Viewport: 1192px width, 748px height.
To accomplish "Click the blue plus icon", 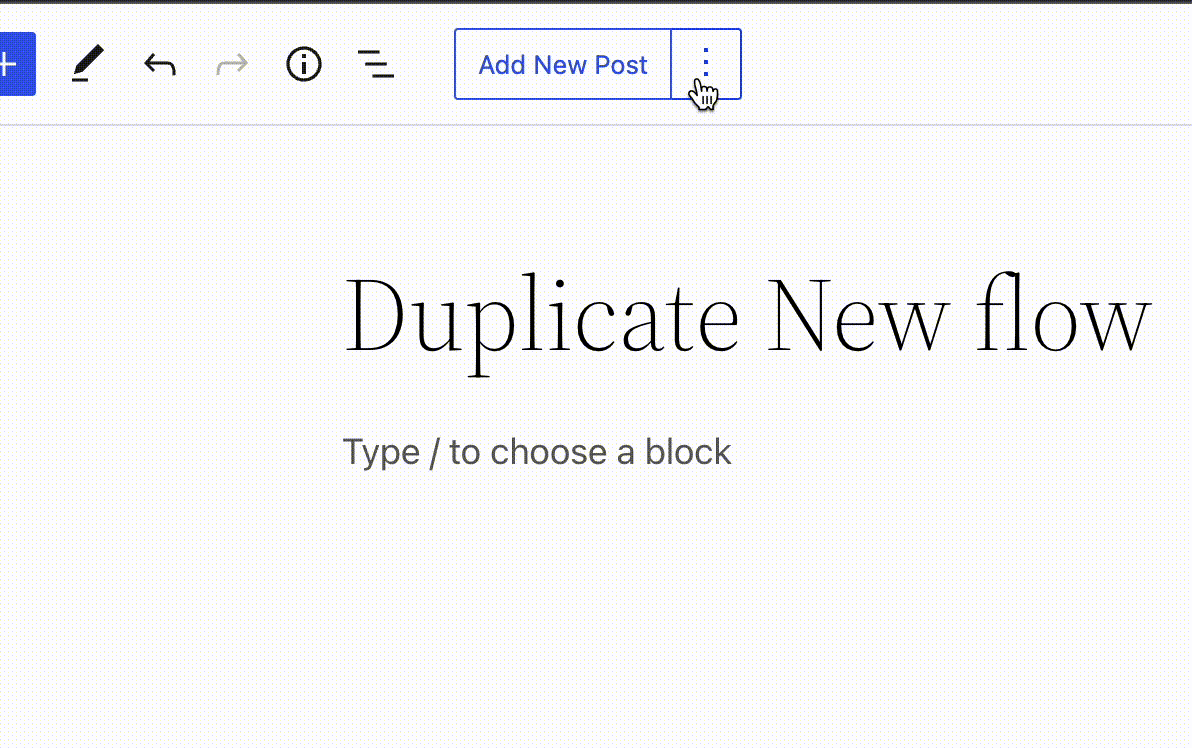I will coord(10,64).
